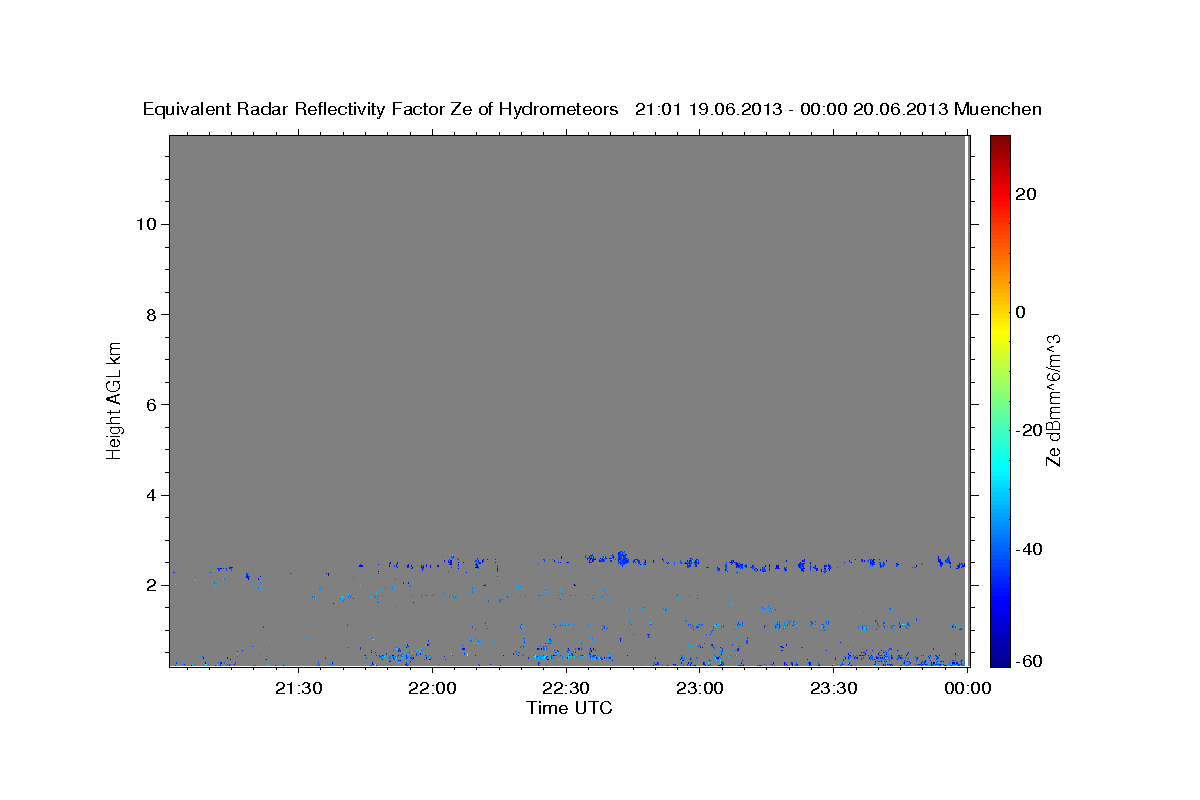The image size is (1200, 800).
Task: Click the 'Time UTC' axis label
Action: pos(569,708)
